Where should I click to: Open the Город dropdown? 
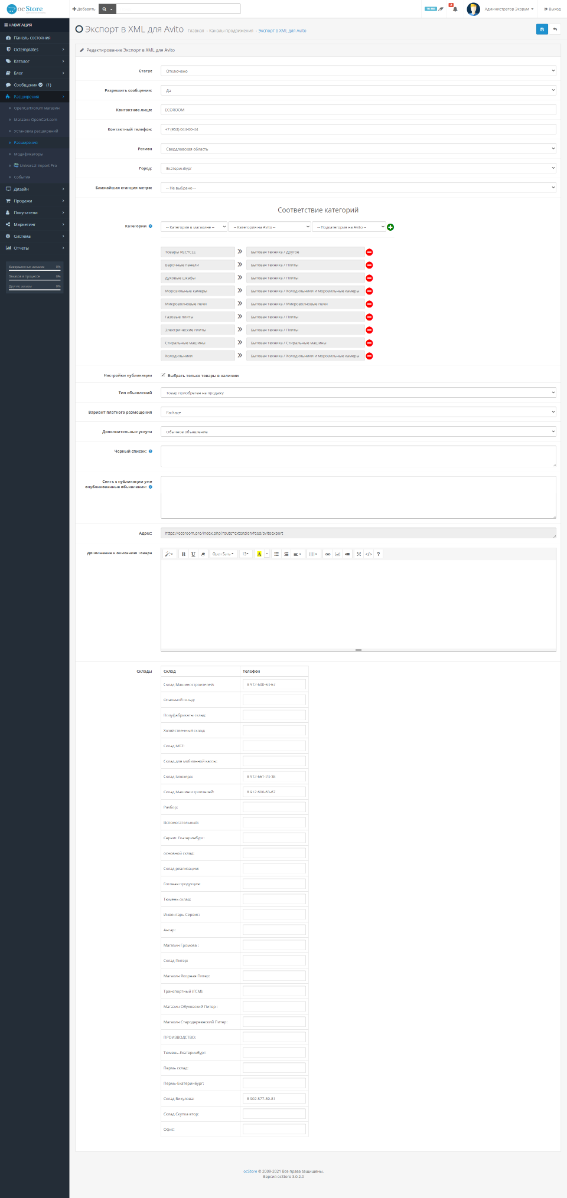click(x=358, y=168)
